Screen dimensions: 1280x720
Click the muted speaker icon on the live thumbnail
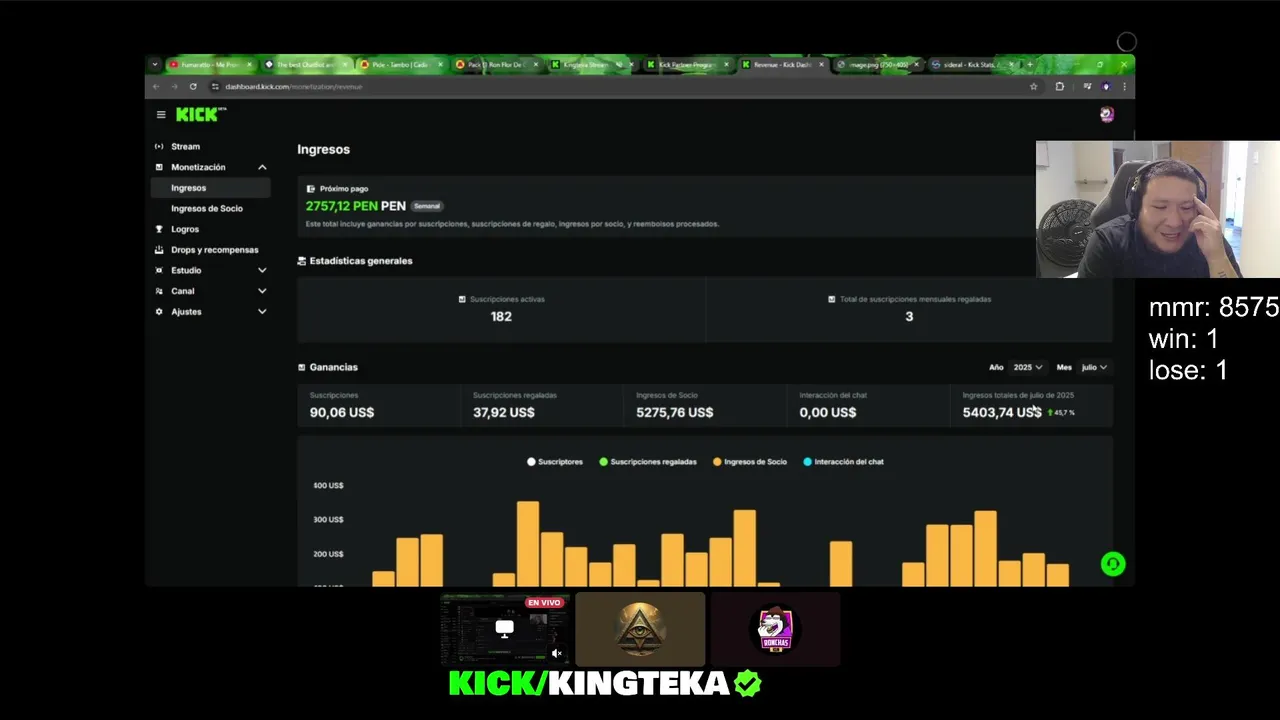point(557,653)
